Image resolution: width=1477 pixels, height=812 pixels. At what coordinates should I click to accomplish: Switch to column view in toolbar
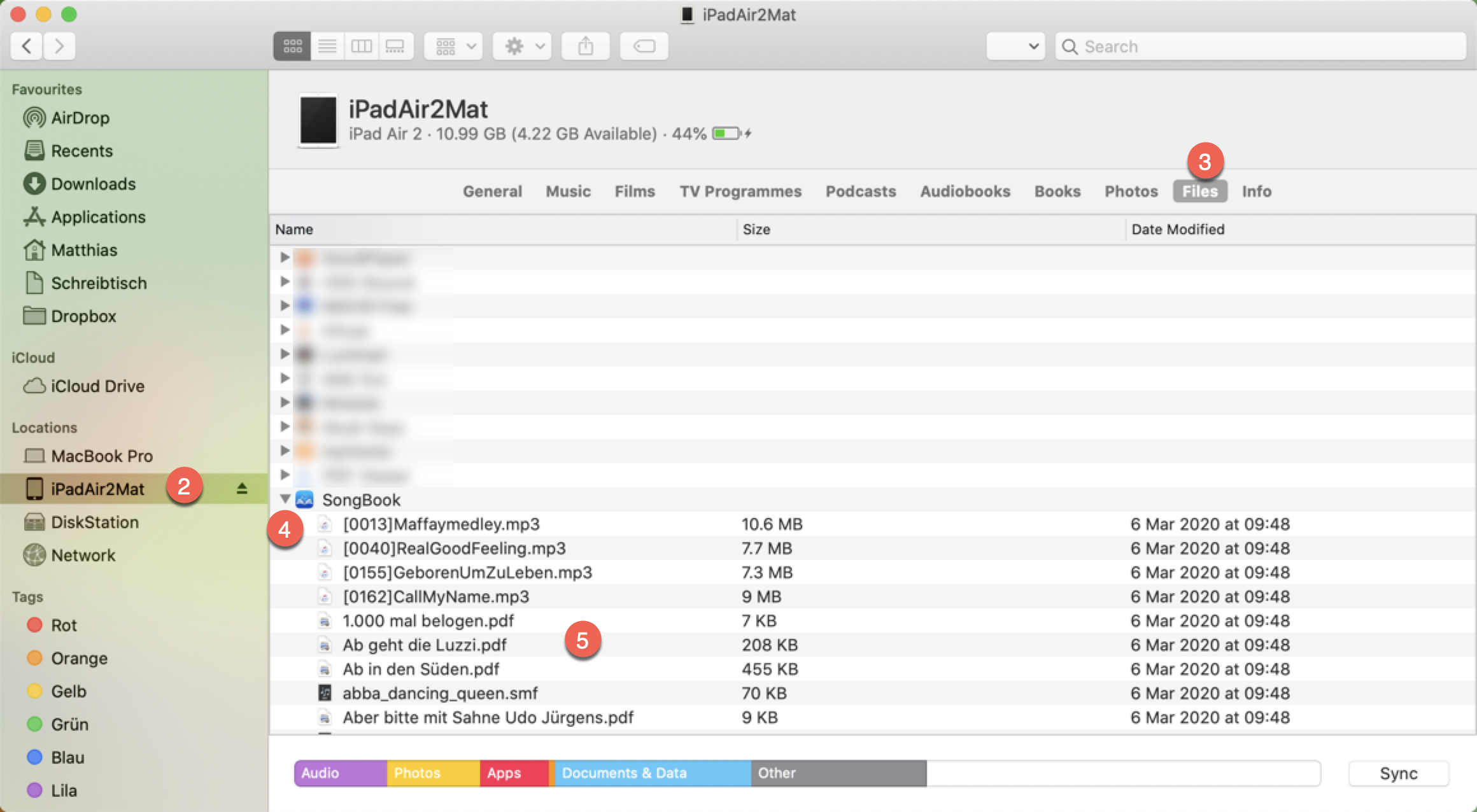[x=362, y=46]
